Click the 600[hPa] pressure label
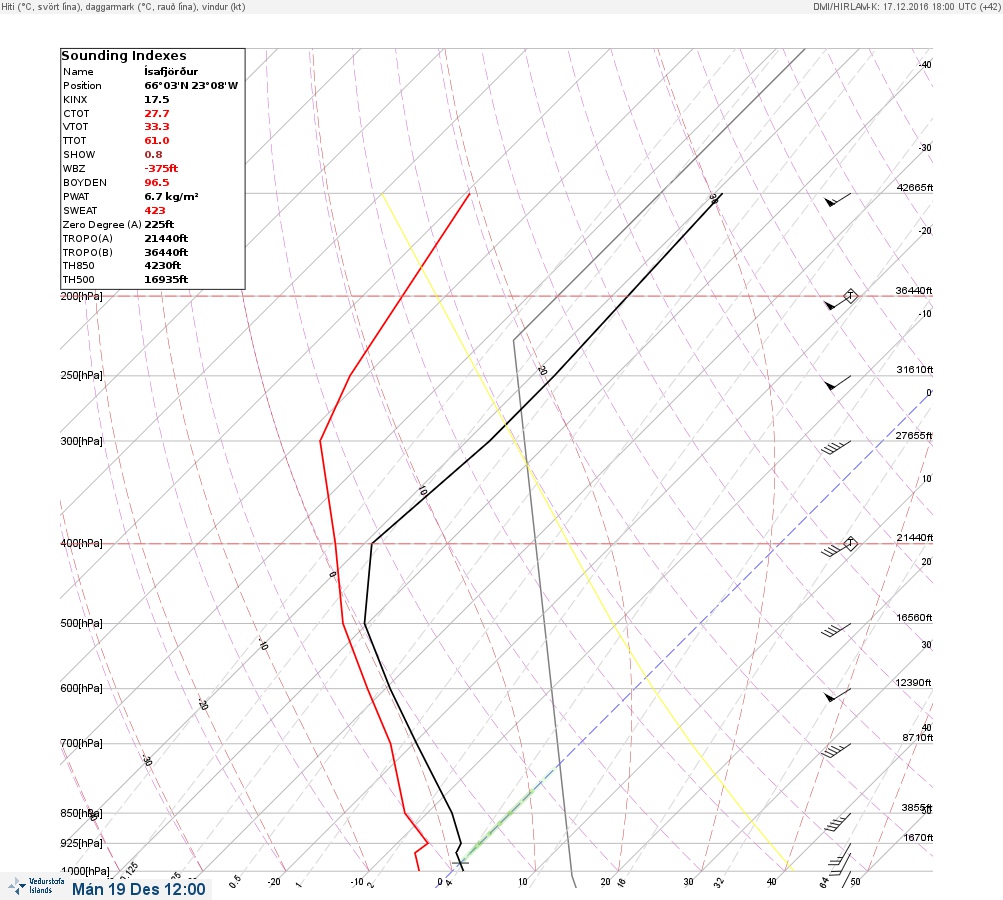The width and height of the screenshot is (1003, 900). coord(81,688)
